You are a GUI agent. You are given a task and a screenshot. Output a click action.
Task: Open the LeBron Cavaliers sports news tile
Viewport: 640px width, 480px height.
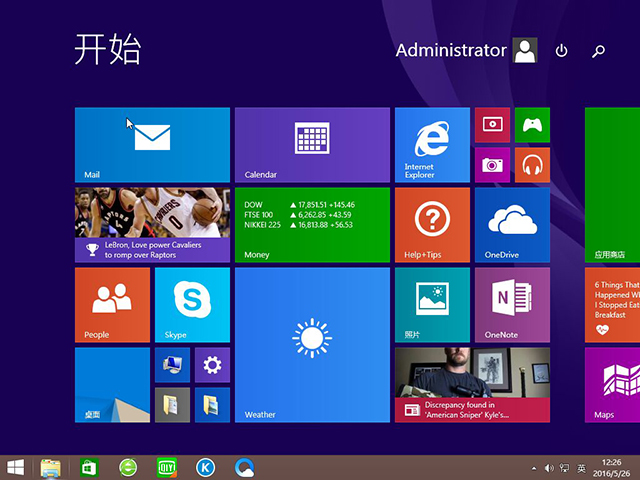pos(152,225)
